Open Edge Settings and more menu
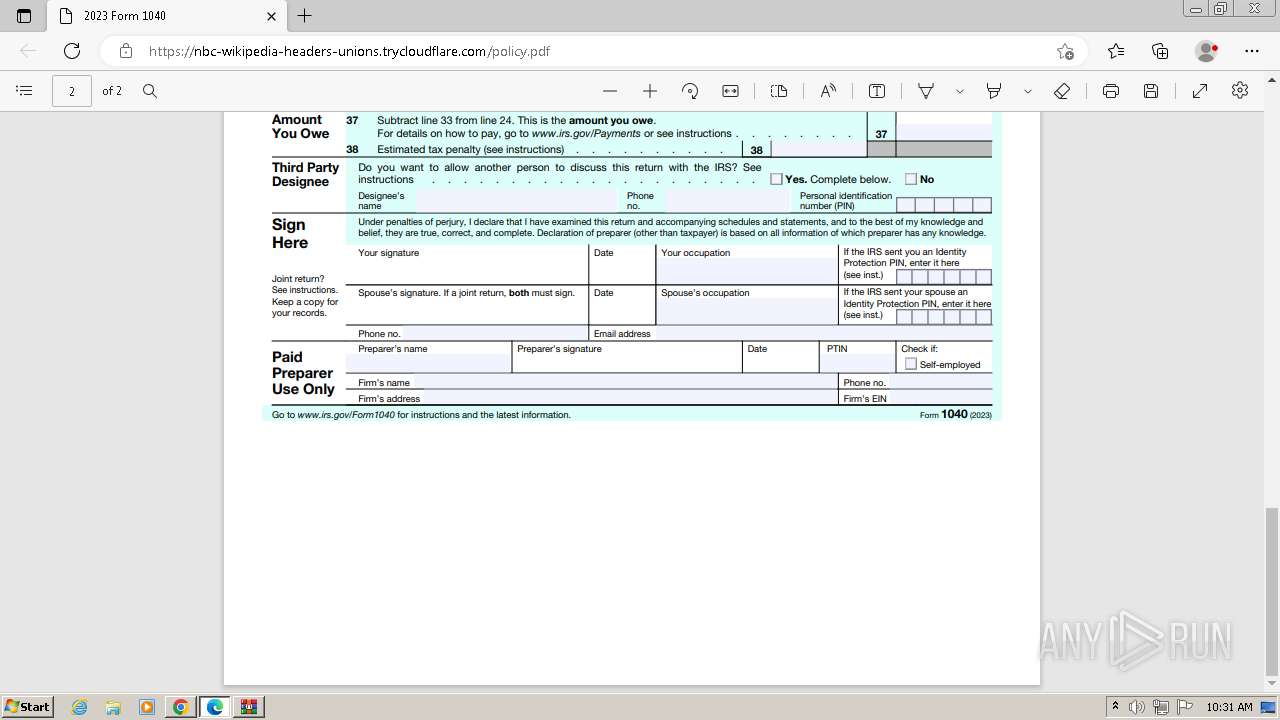 [x=1252, y=51]
